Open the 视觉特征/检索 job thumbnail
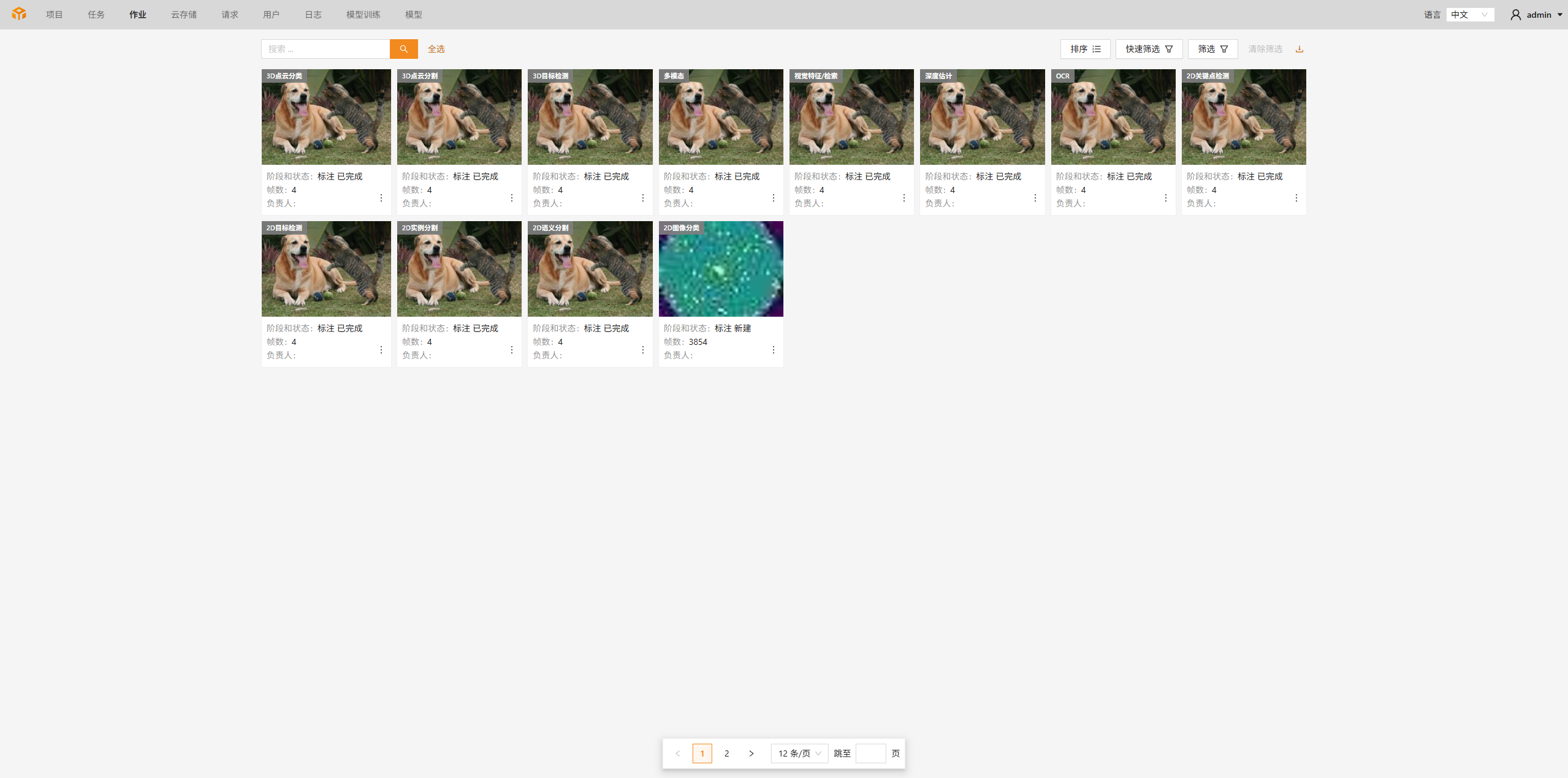The image size is (1568, 778). (851, 117)
